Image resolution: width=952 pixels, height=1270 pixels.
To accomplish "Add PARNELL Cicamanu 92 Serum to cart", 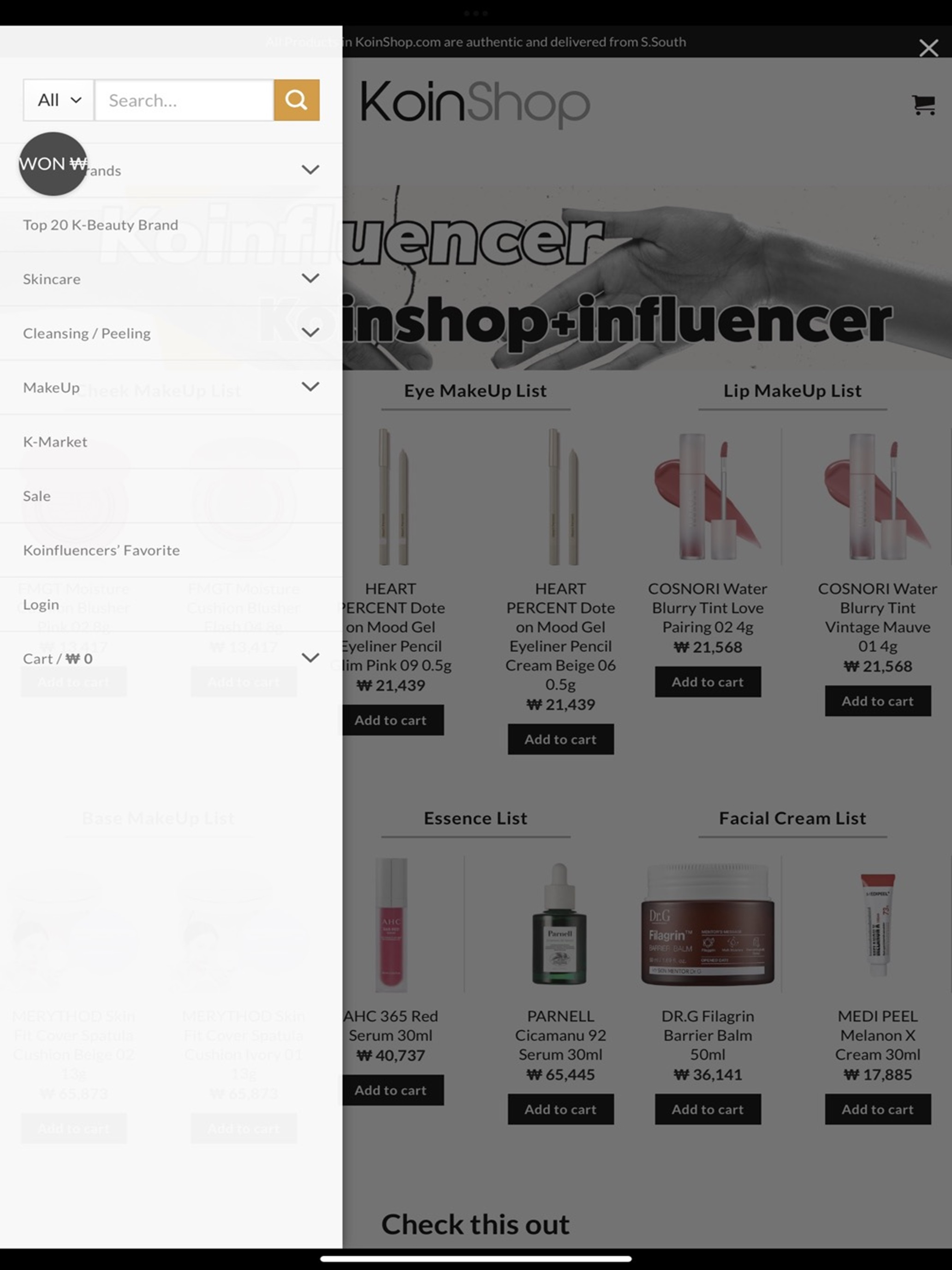I will (x=561, y=1109).
